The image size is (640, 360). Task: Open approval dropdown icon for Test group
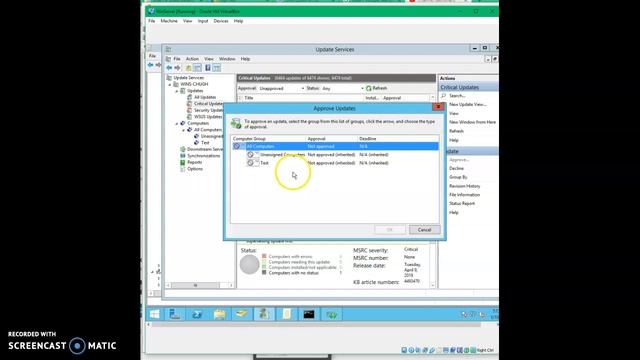(x=253, y=162)
